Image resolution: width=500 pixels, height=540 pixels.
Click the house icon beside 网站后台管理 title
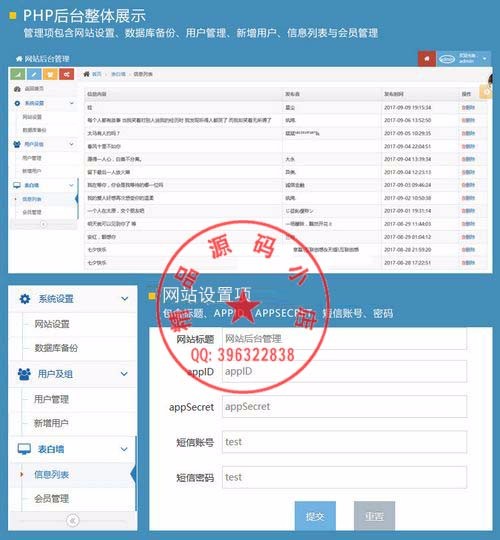click(19, 59)
